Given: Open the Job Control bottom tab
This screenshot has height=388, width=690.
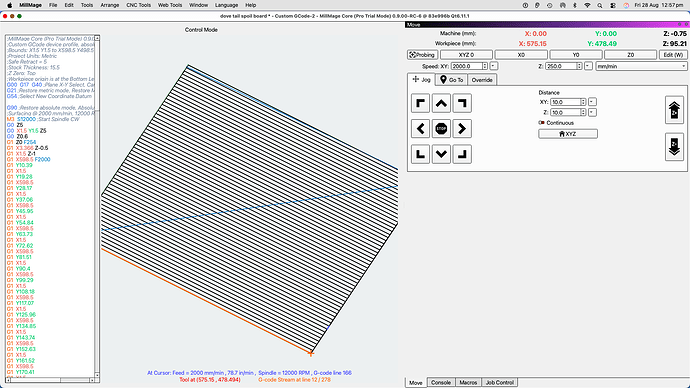Looking at the screenshot, I should 499,383.
